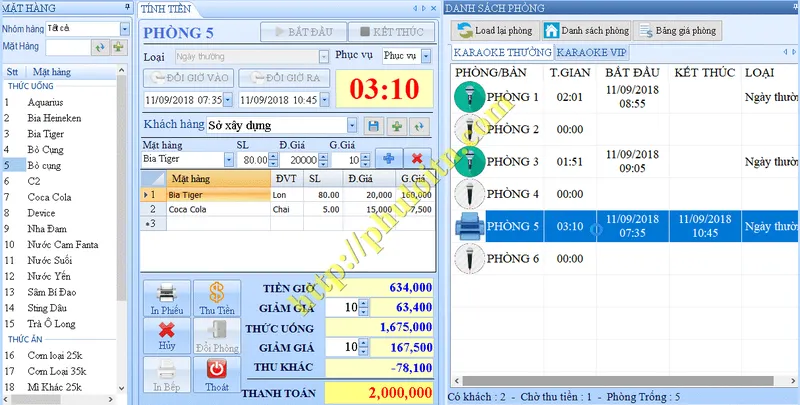This screenshot has height=405, width=800.
Task: Click the SL 80.00 quantity stepper
Action: click(x=273, y=160)
